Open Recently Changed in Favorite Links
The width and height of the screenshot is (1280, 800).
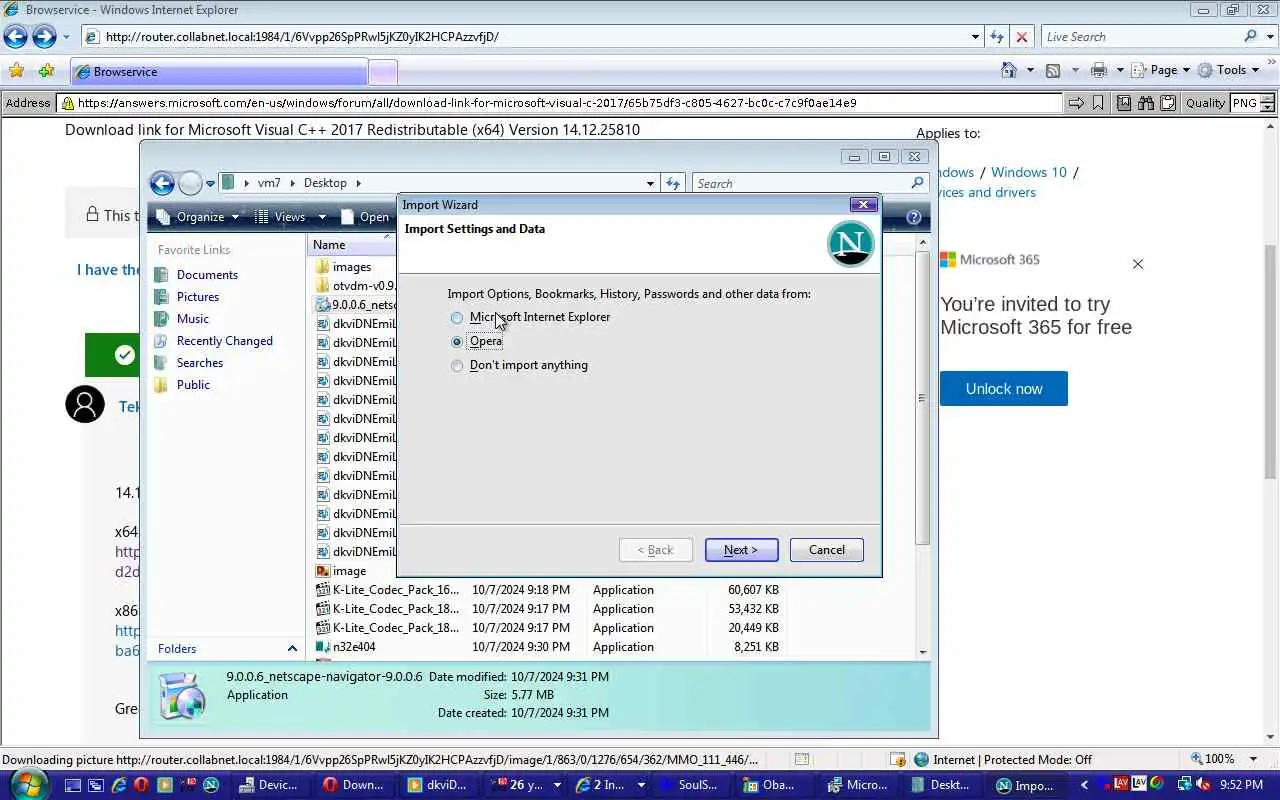(224, 341)
